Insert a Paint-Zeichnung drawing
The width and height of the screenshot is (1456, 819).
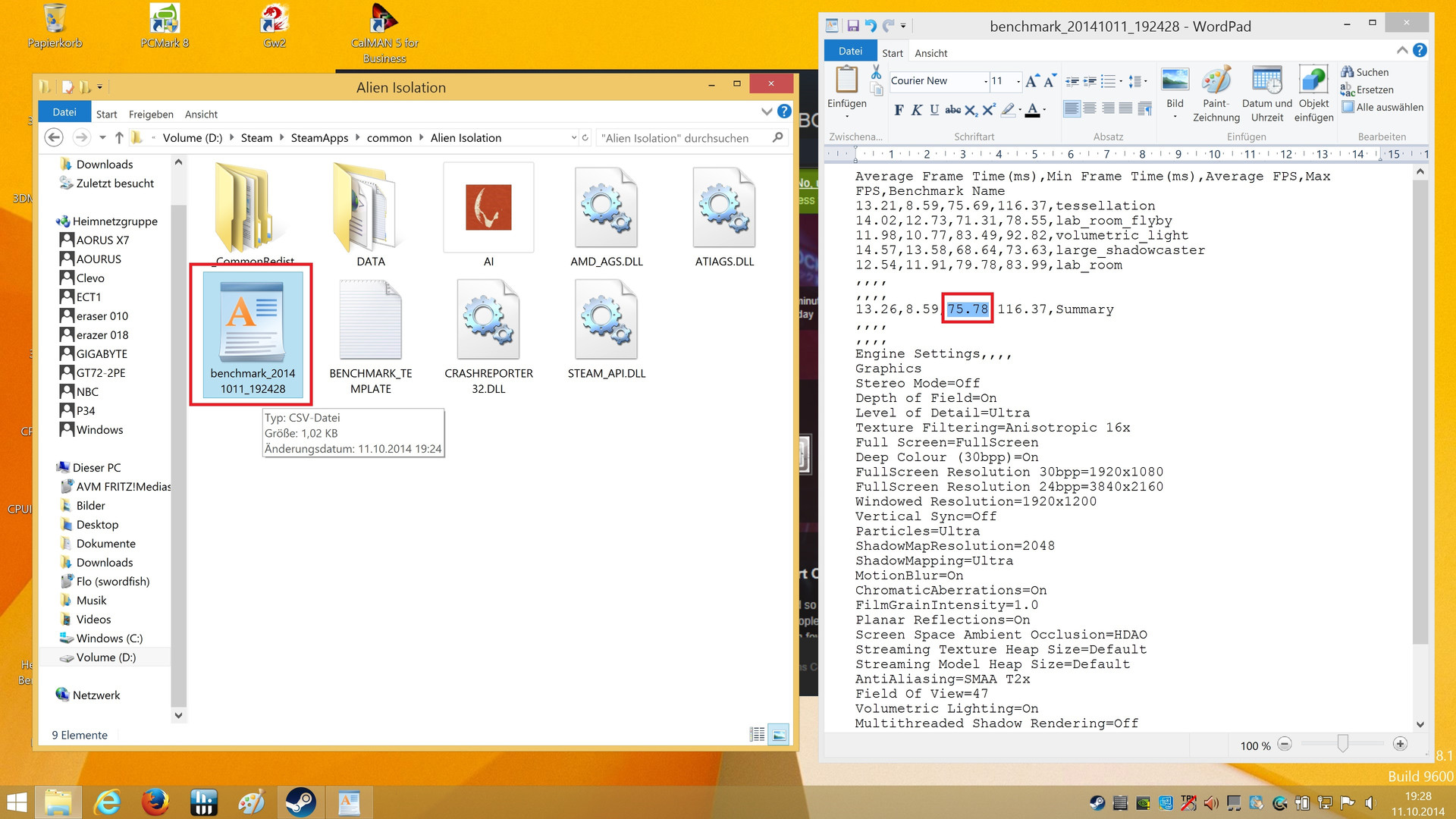1216,94
